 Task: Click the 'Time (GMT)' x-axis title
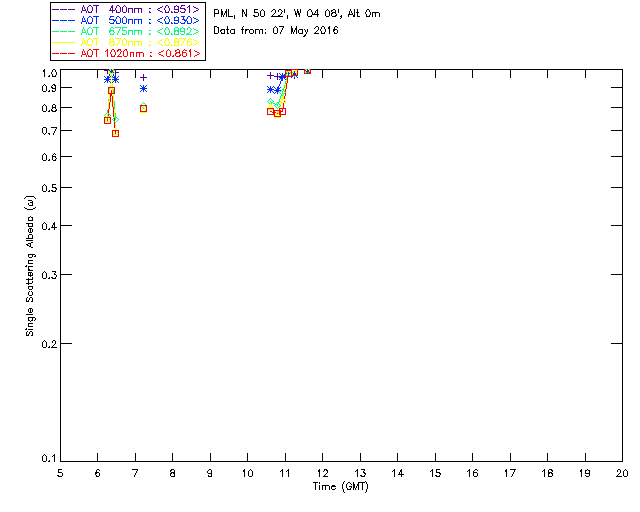[341, 487]
